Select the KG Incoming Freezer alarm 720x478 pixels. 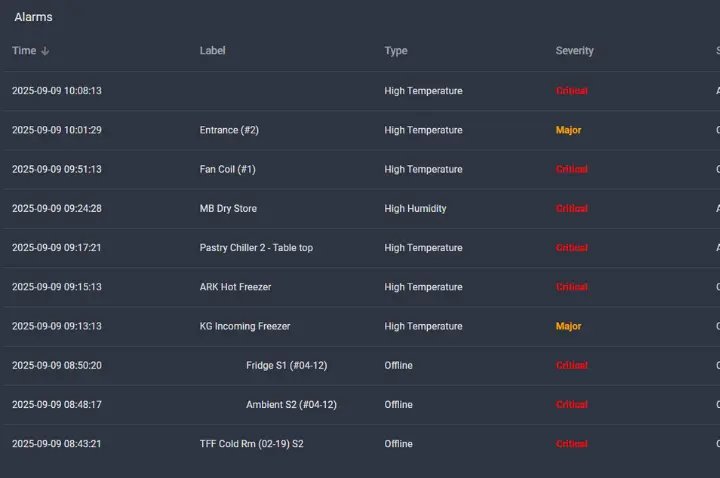(x=245, y=326)
